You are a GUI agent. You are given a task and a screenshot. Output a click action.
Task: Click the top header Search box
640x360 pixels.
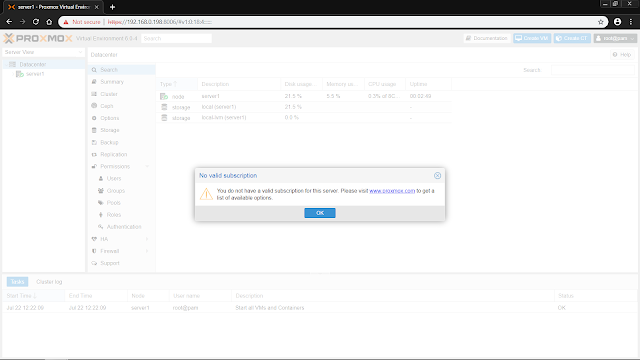(176, 38)
